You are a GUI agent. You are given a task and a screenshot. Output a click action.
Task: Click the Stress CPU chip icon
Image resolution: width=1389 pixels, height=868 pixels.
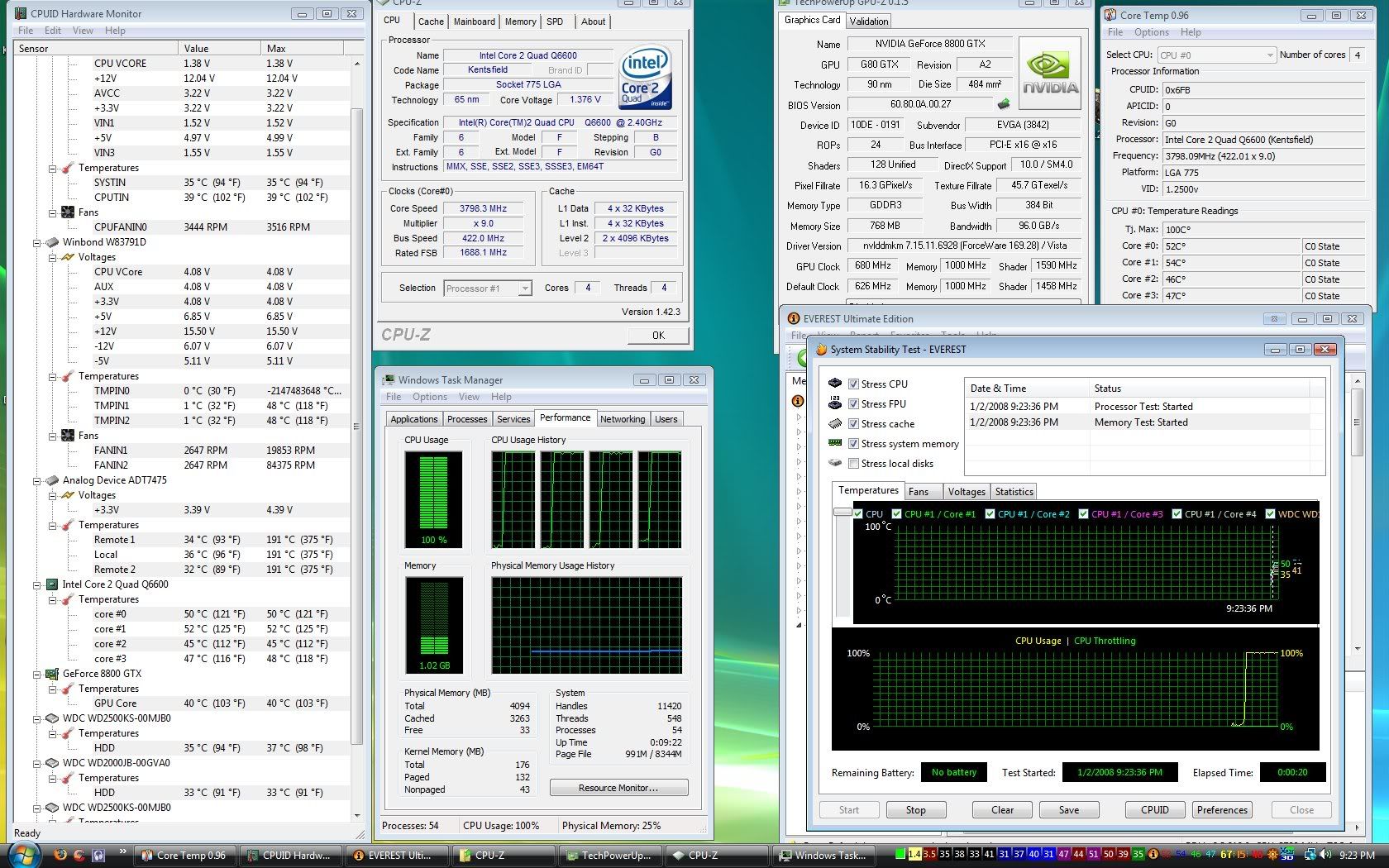[x=835, y=384]
